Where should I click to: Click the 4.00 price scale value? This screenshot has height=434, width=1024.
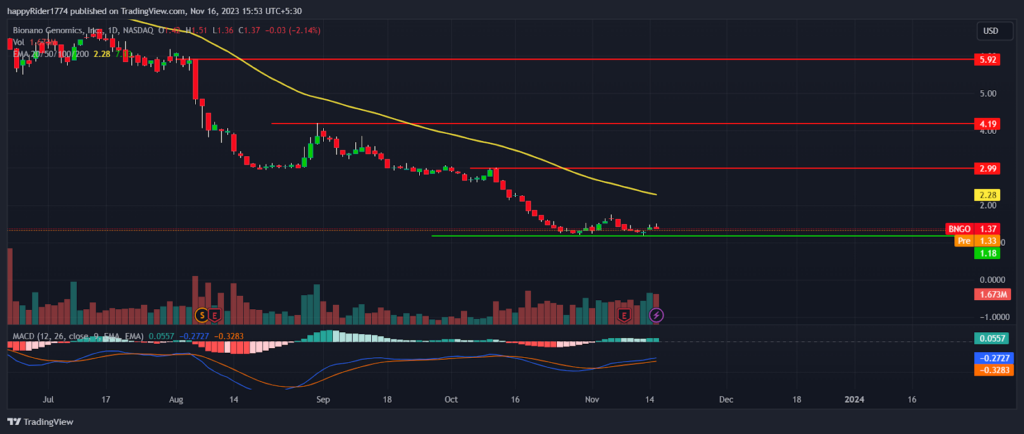[986, 131]
